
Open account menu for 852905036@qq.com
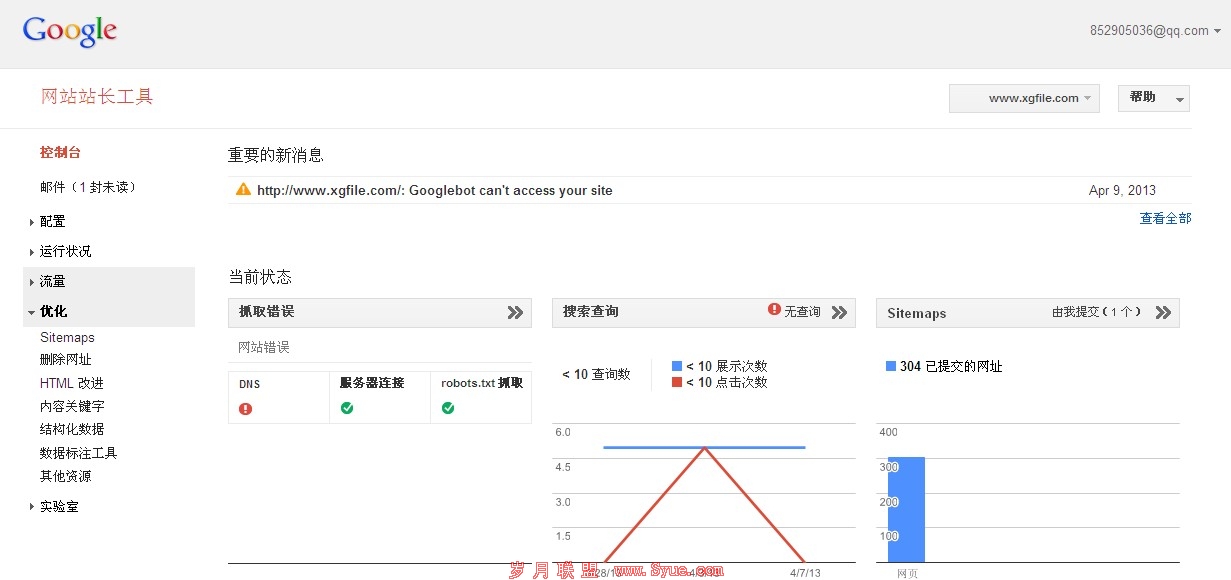point(1155,31)
